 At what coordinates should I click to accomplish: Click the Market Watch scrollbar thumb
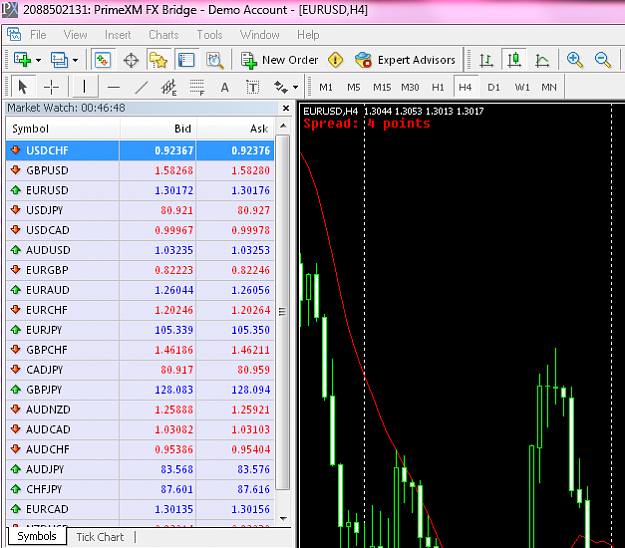(x=283, y=312)
